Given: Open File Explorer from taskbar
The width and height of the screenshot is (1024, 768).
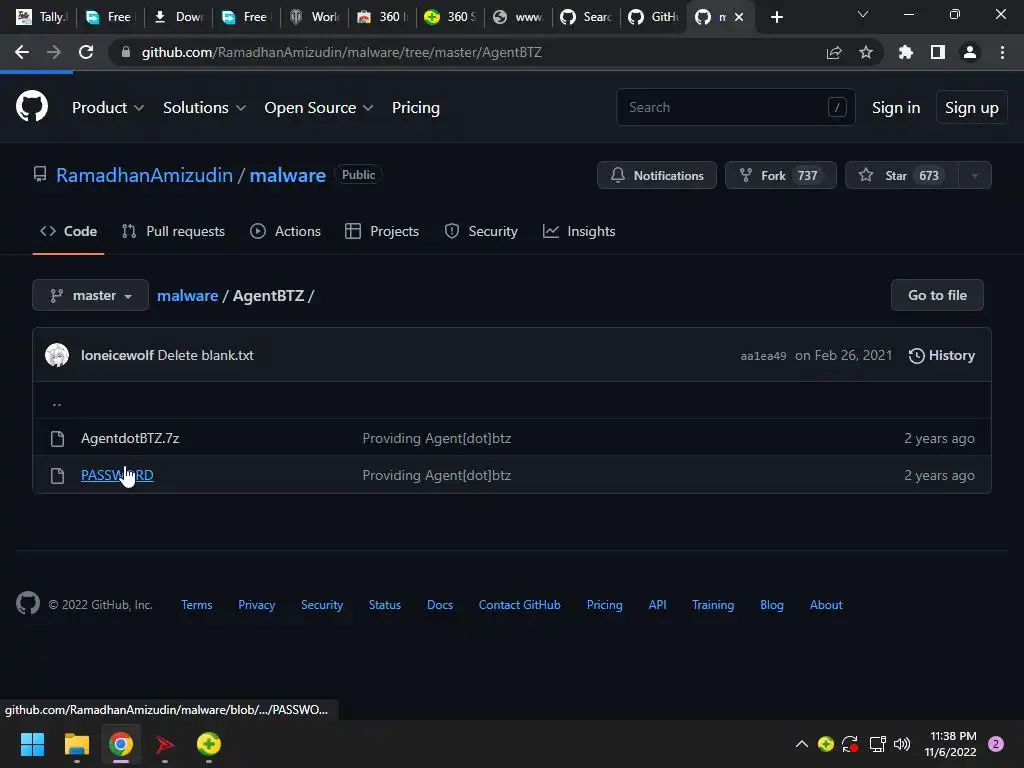Looking at the screenshot, I should [76, 744].
